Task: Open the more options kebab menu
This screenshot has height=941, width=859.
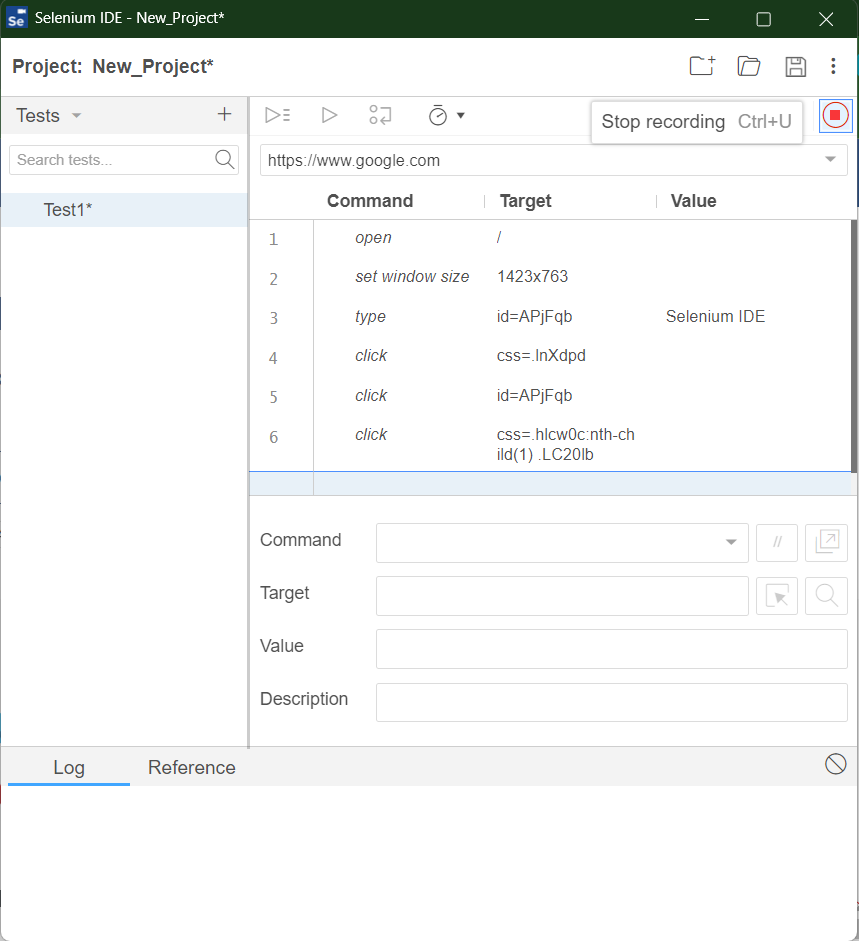Action: pyautogui.click(x=833, y=66)
